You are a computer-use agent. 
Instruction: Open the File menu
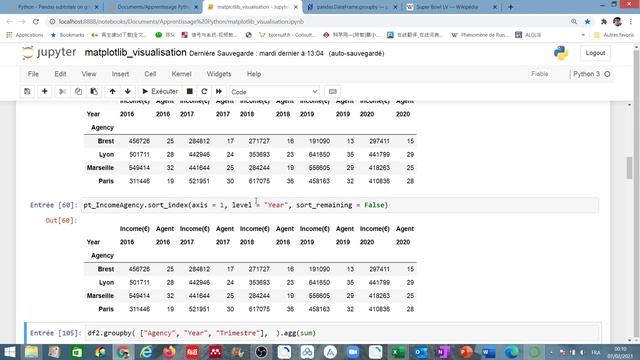(x=33, y=74)
